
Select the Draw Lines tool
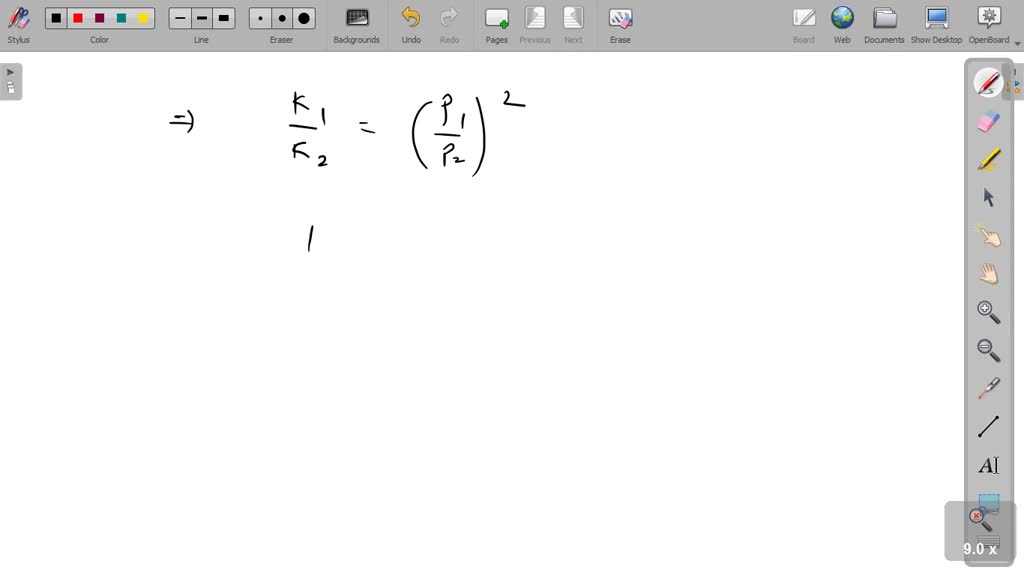pyautogui.click(x=988, y=426)
